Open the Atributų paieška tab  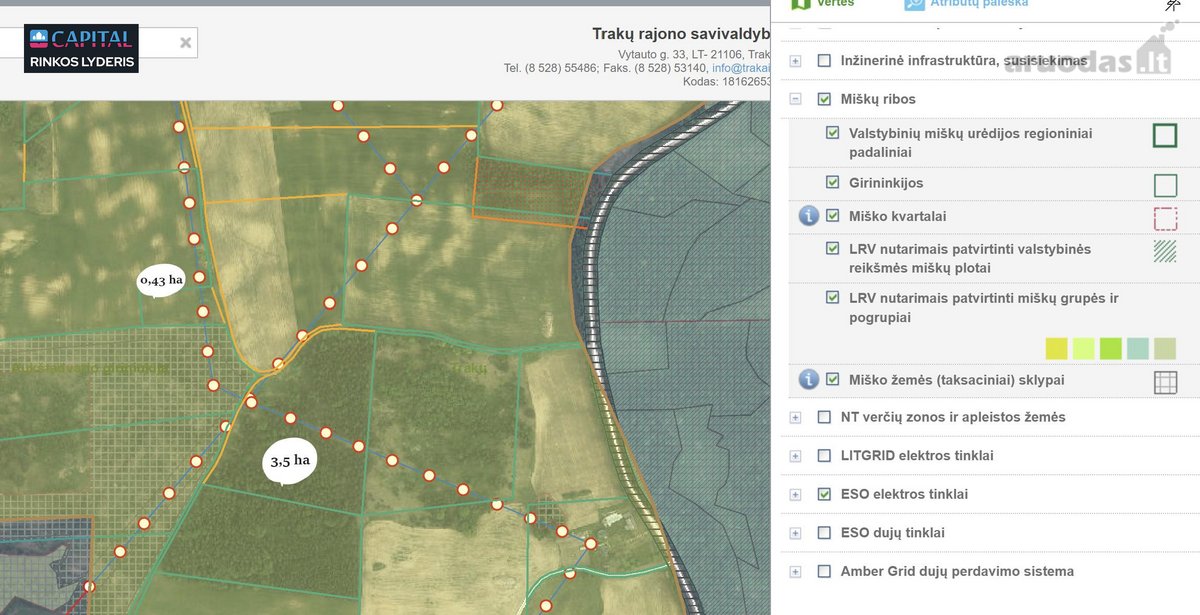pos(979,4)
